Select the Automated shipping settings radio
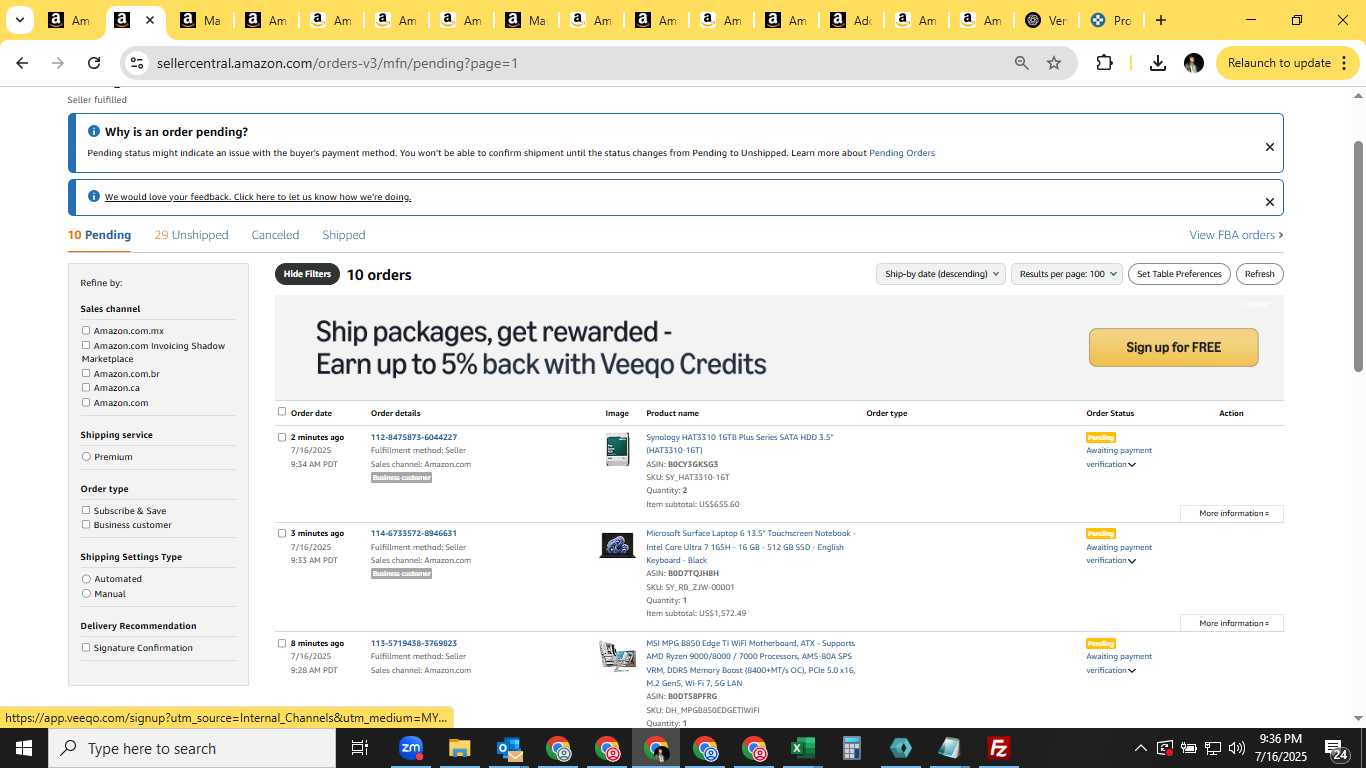 pos(86,579)
